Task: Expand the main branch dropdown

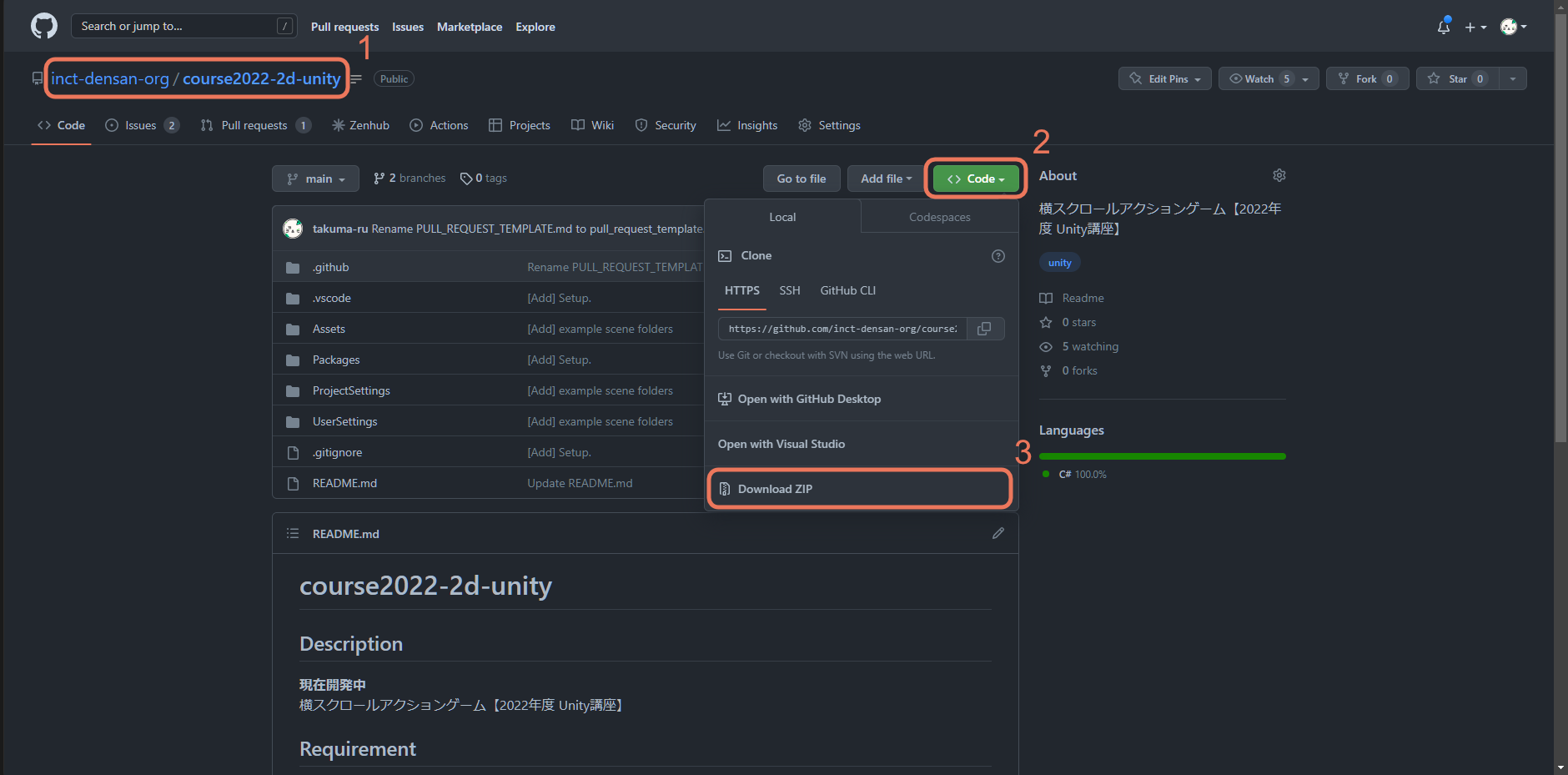Action: [315, 179]
